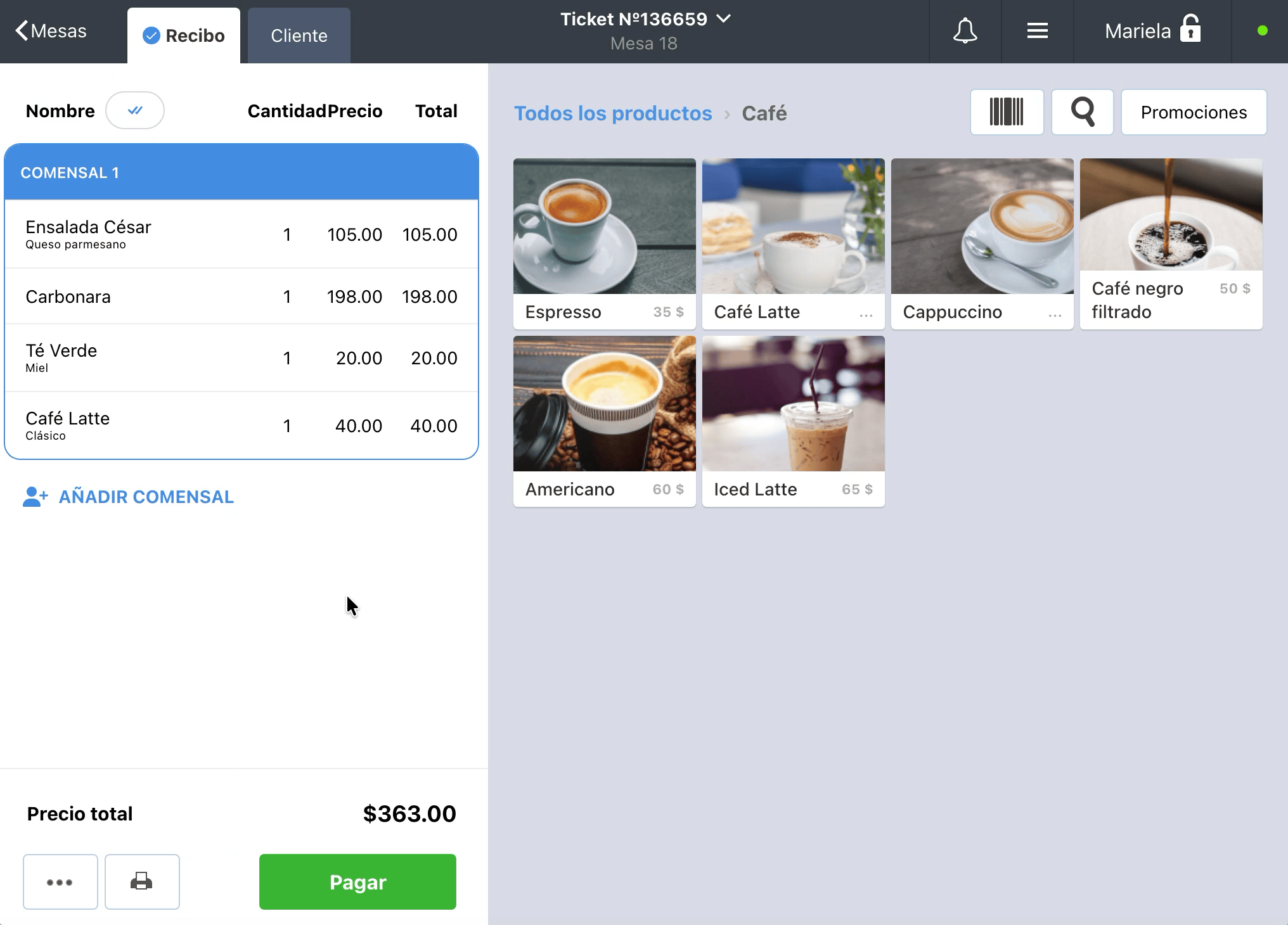Go to Todos los productos breadcrumb

(613, 113)
